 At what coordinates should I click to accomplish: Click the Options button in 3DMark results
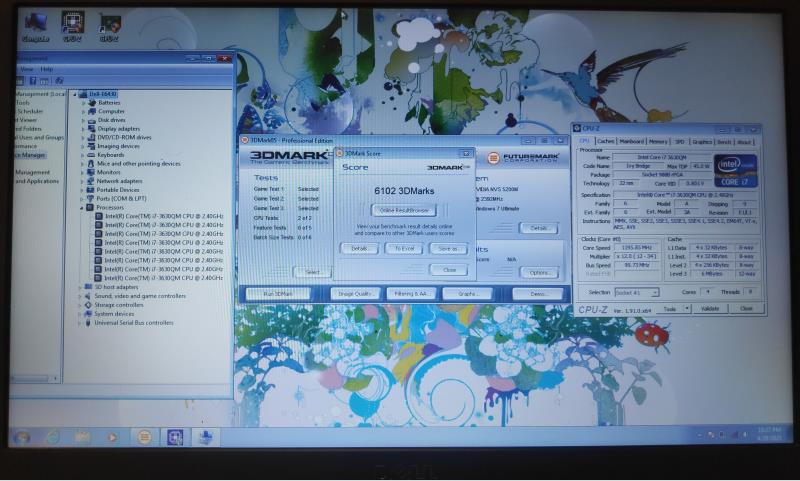[x=539, y=273]
